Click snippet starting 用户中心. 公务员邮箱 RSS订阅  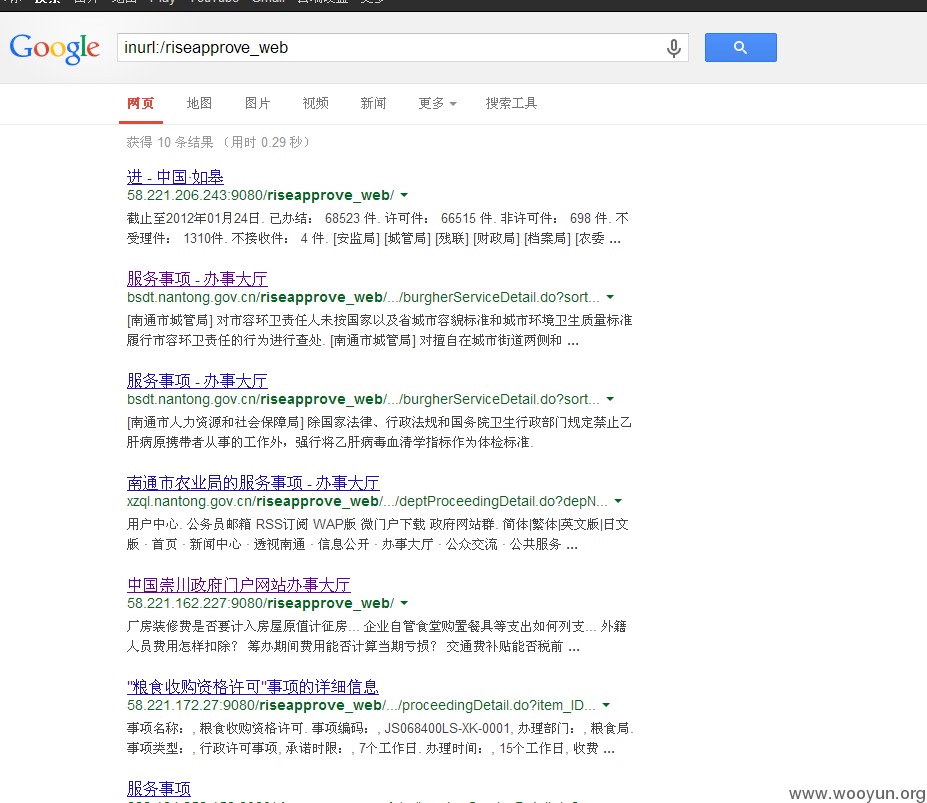click(x=377, y=534)
